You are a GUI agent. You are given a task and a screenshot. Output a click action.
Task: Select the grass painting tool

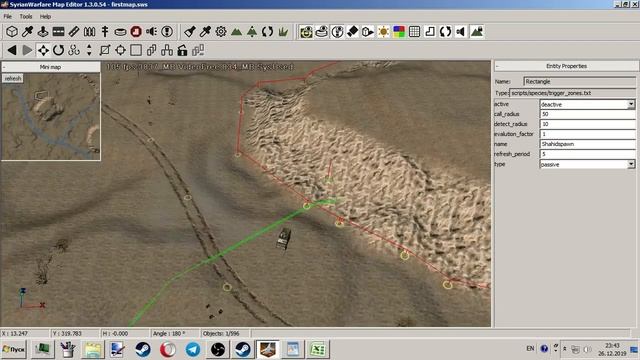coord(283,31)
